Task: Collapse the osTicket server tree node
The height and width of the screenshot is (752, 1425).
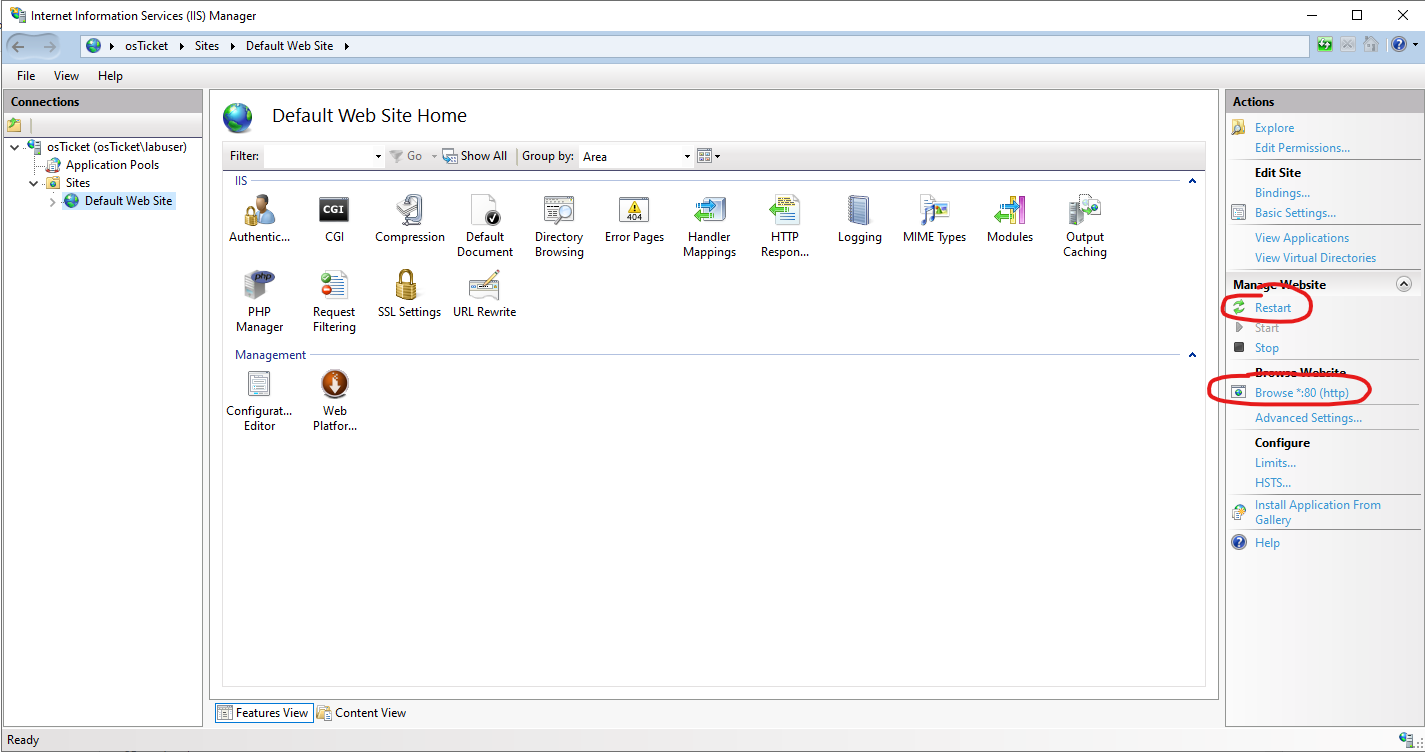Action: point(14,147)
